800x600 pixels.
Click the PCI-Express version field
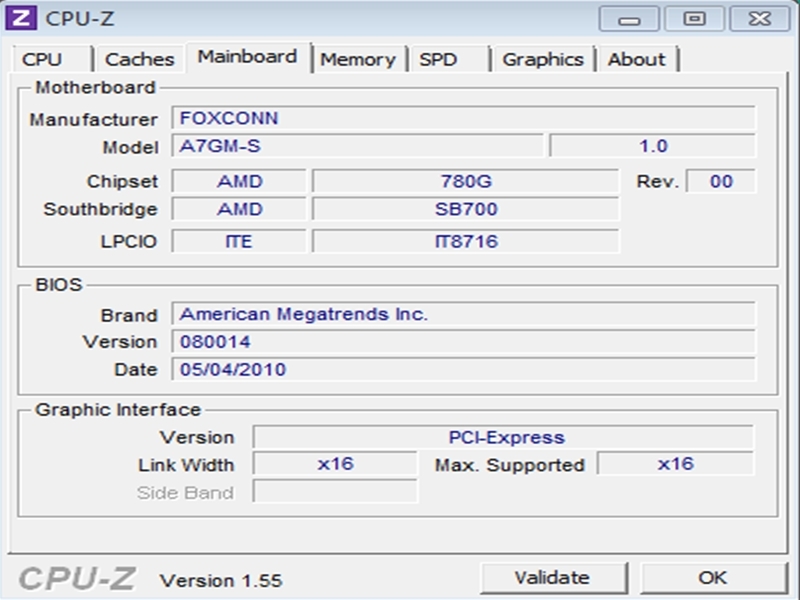click(x=503, y=437)
